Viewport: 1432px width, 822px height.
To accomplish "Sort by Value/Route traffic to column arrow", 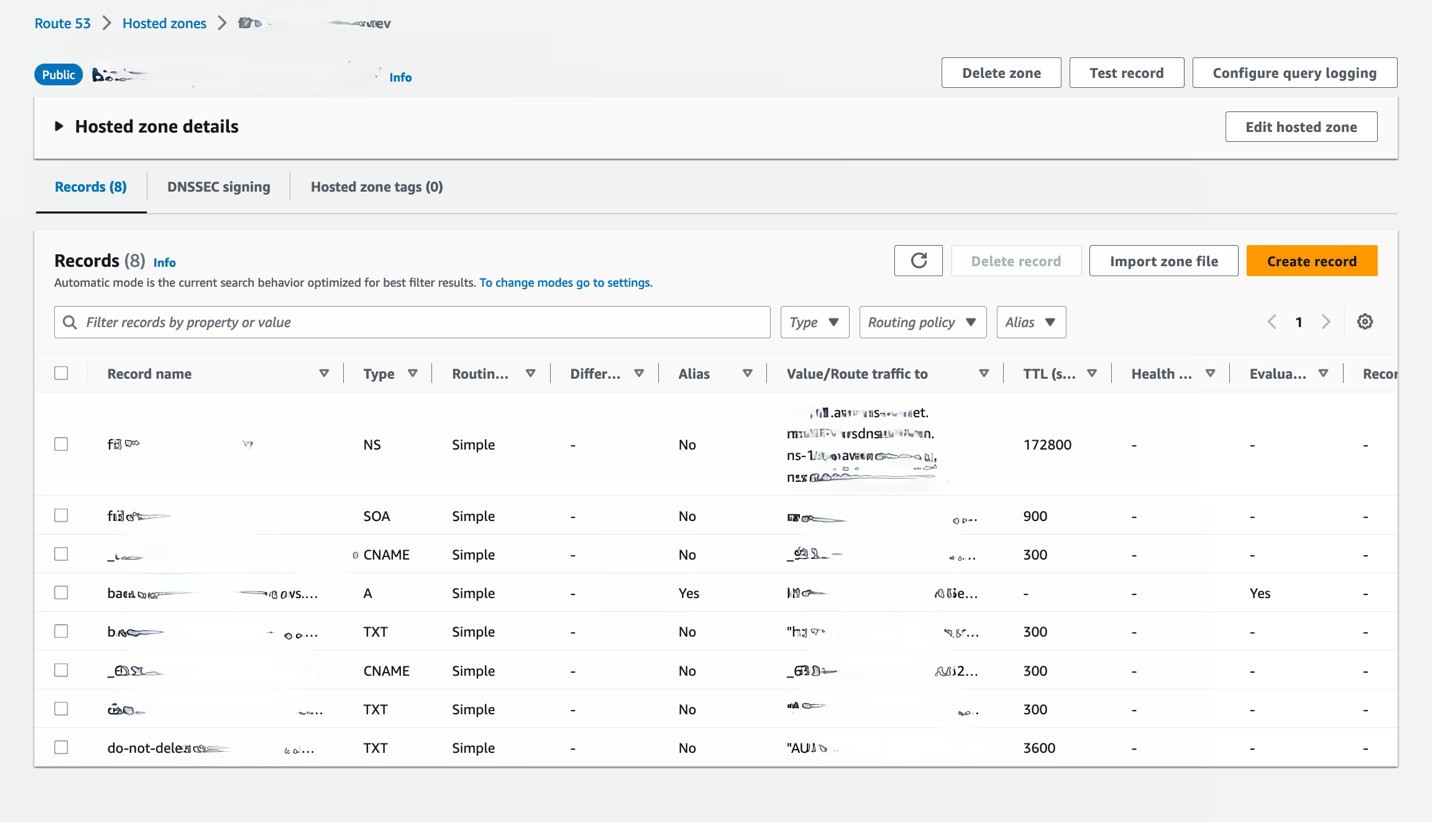I will click(x=984, y=374).
